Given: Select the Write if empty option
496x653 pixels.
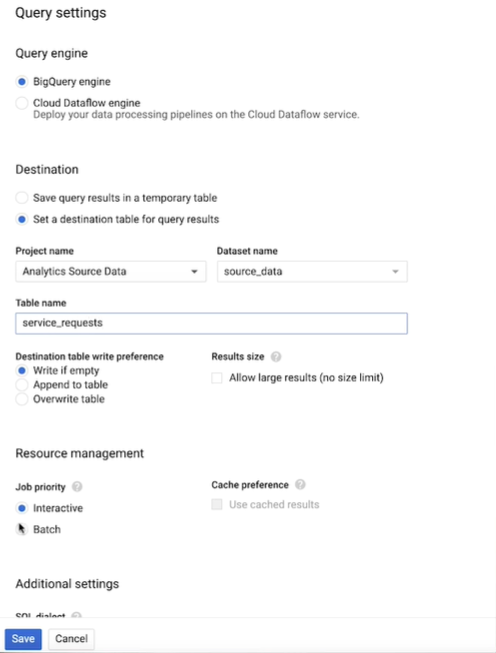Looking at the screenshot, I should (22, 371).
